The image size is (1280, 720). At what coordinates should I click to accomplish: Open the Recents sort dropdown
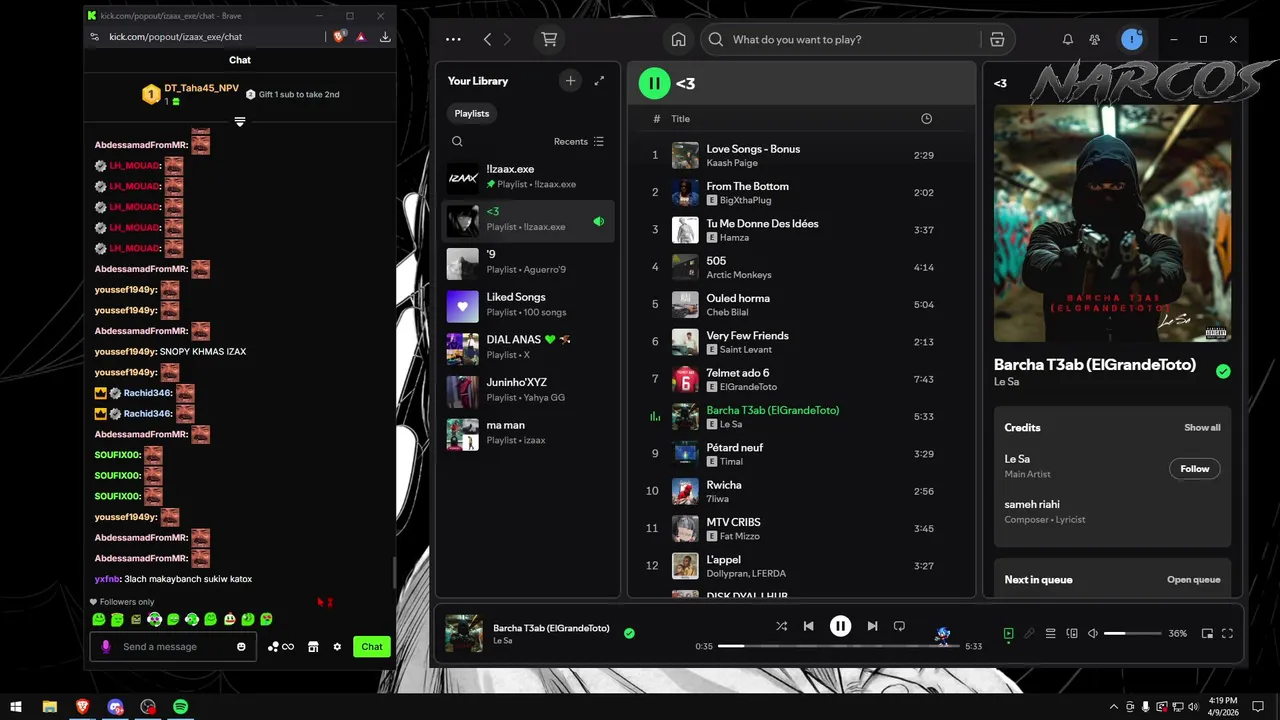point(579,141)
